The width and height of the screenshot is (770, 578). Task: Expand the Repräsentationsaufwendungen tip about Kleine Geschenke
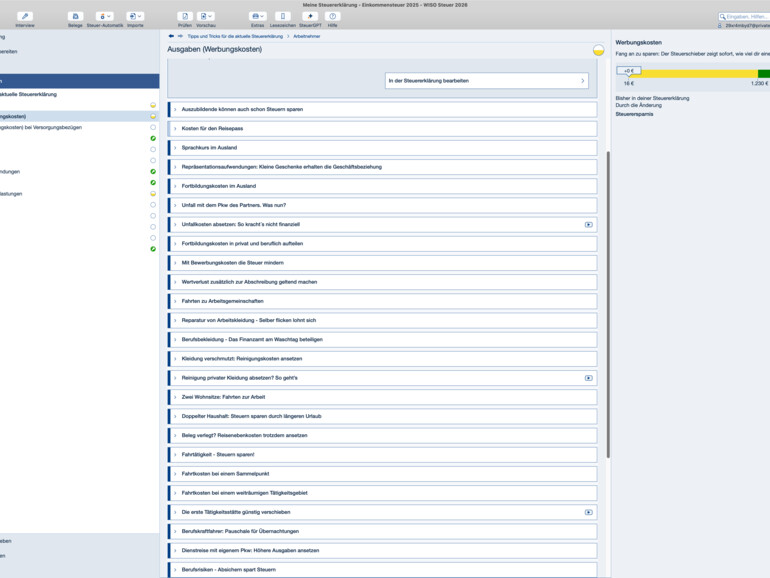coord(383,167)
